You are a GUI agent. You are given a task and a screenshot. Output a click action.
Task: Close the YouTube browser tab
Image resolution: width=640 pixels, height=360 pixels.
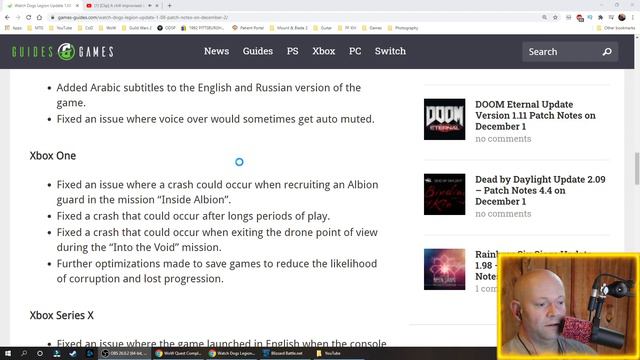point(157,6)
